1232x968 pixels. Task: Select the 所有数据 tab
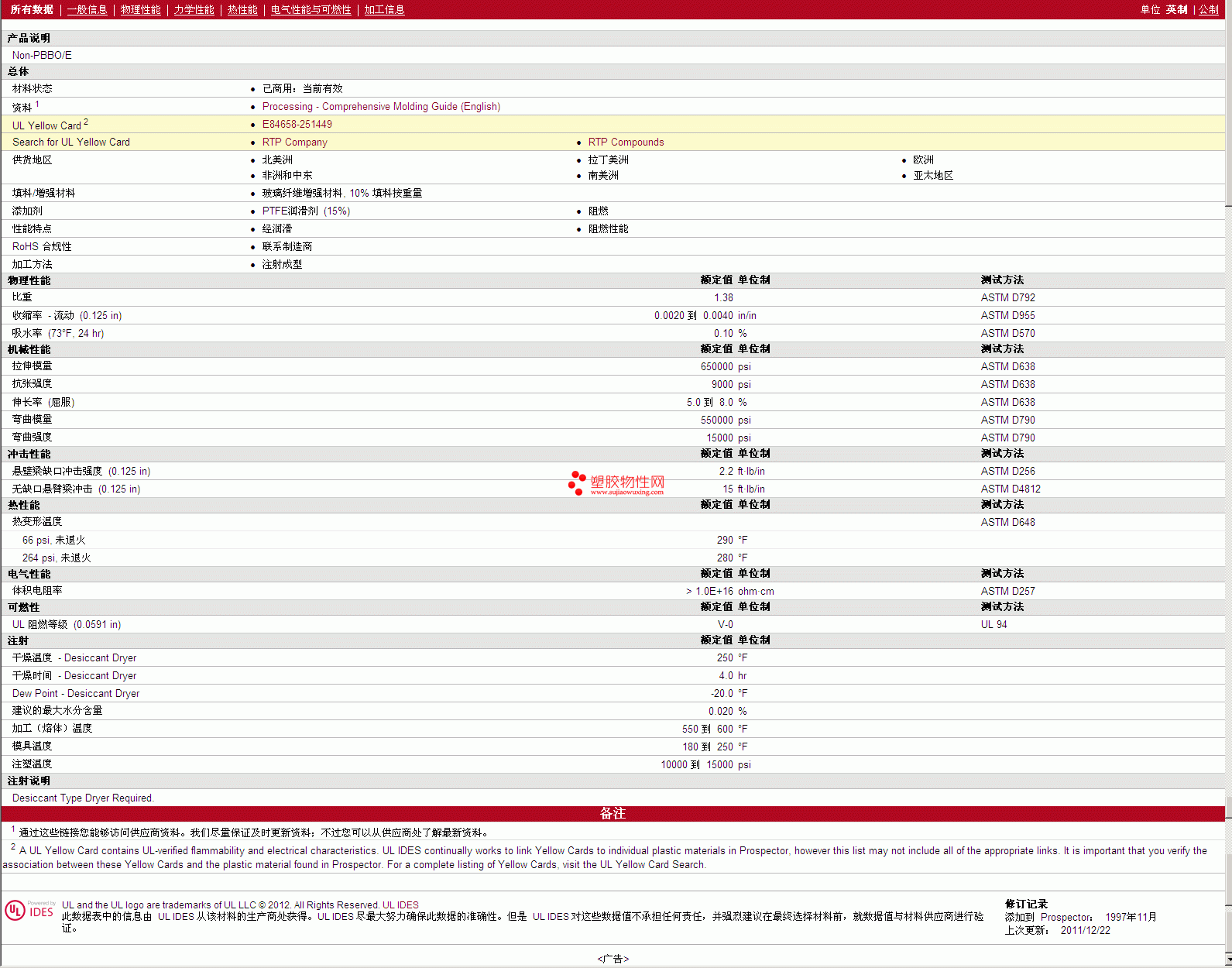coord(32,10)
